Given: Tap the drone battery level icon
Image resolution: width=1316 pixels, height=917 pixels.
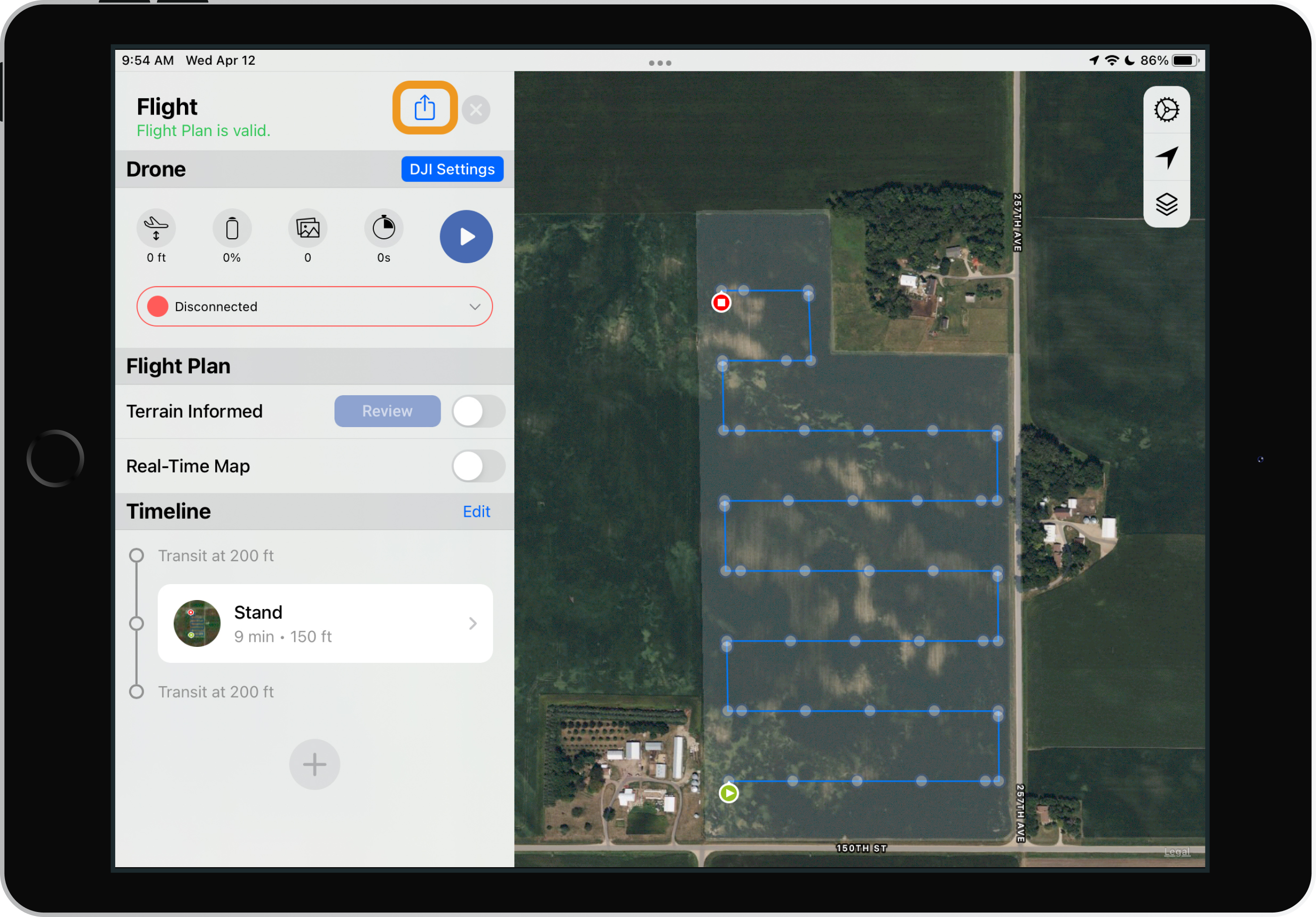Looking at the screenshot, I should [232, 228].
